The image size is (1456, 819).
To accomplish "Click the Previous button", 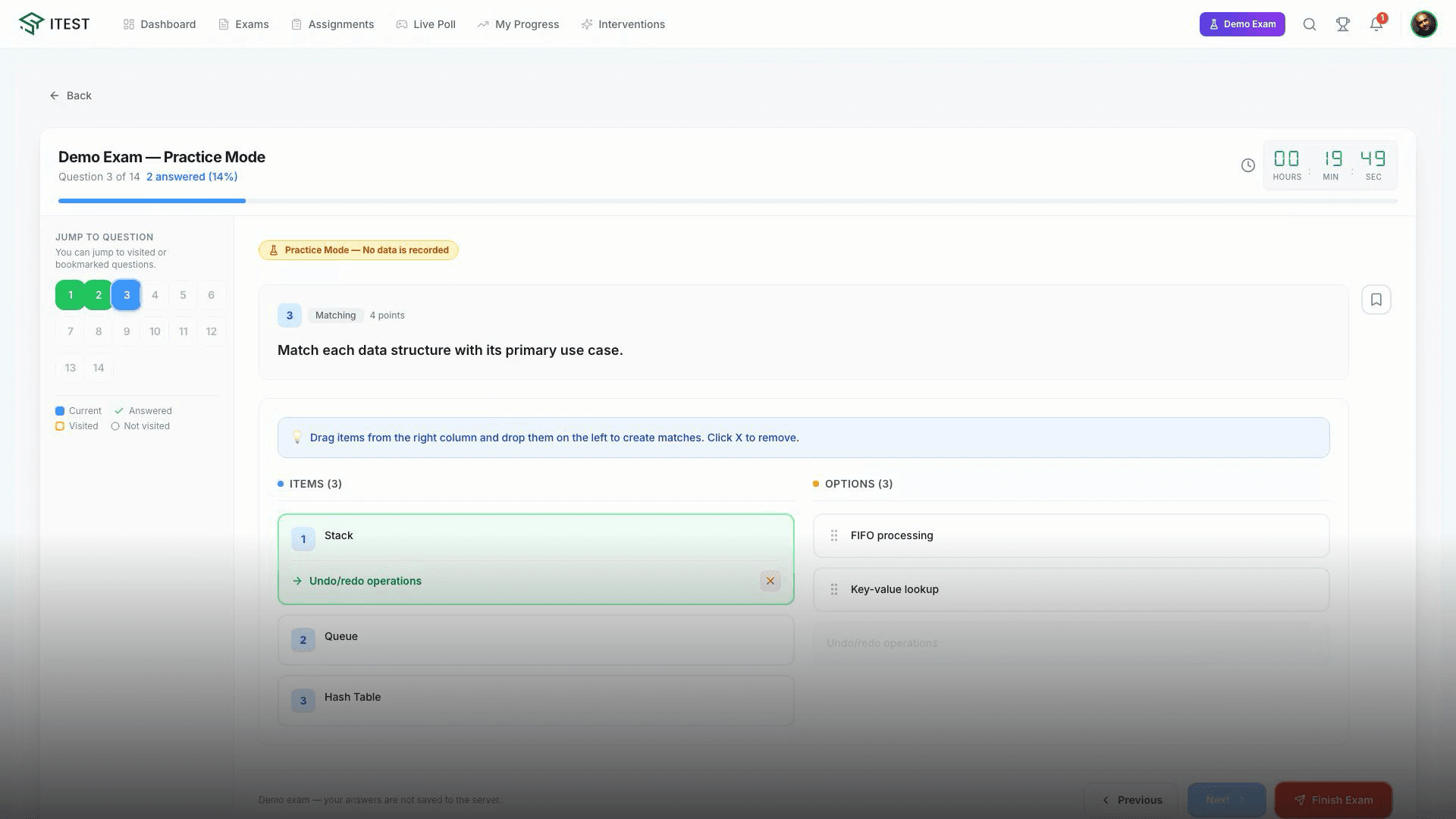I will click(x=1131, y=800).
